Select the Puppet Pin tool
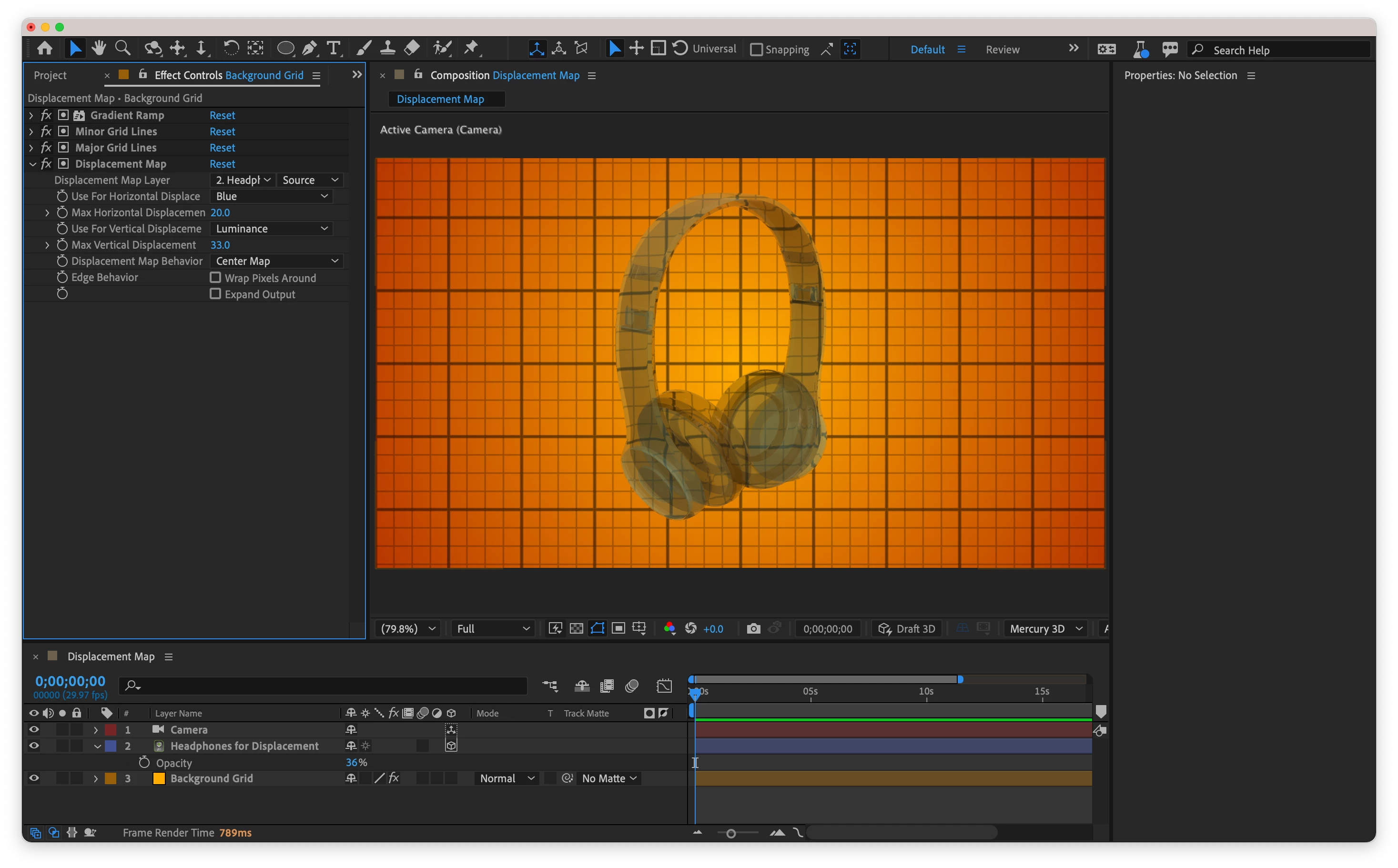This screenshot has width=1398, height=868. pos(471,49)
